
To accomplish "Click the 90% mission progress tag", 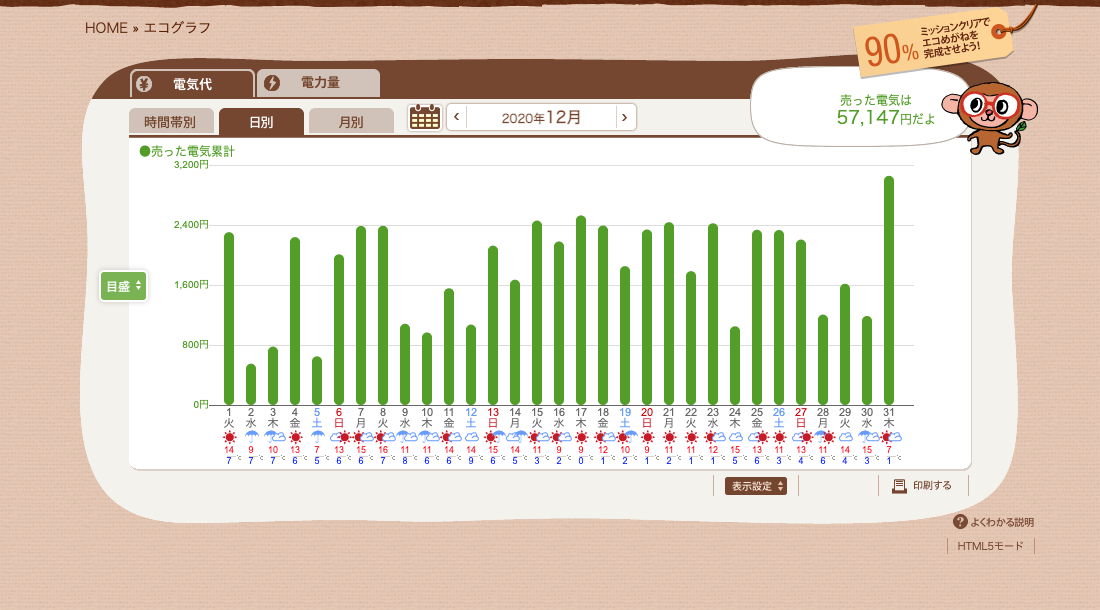I will tap(930, 42).
